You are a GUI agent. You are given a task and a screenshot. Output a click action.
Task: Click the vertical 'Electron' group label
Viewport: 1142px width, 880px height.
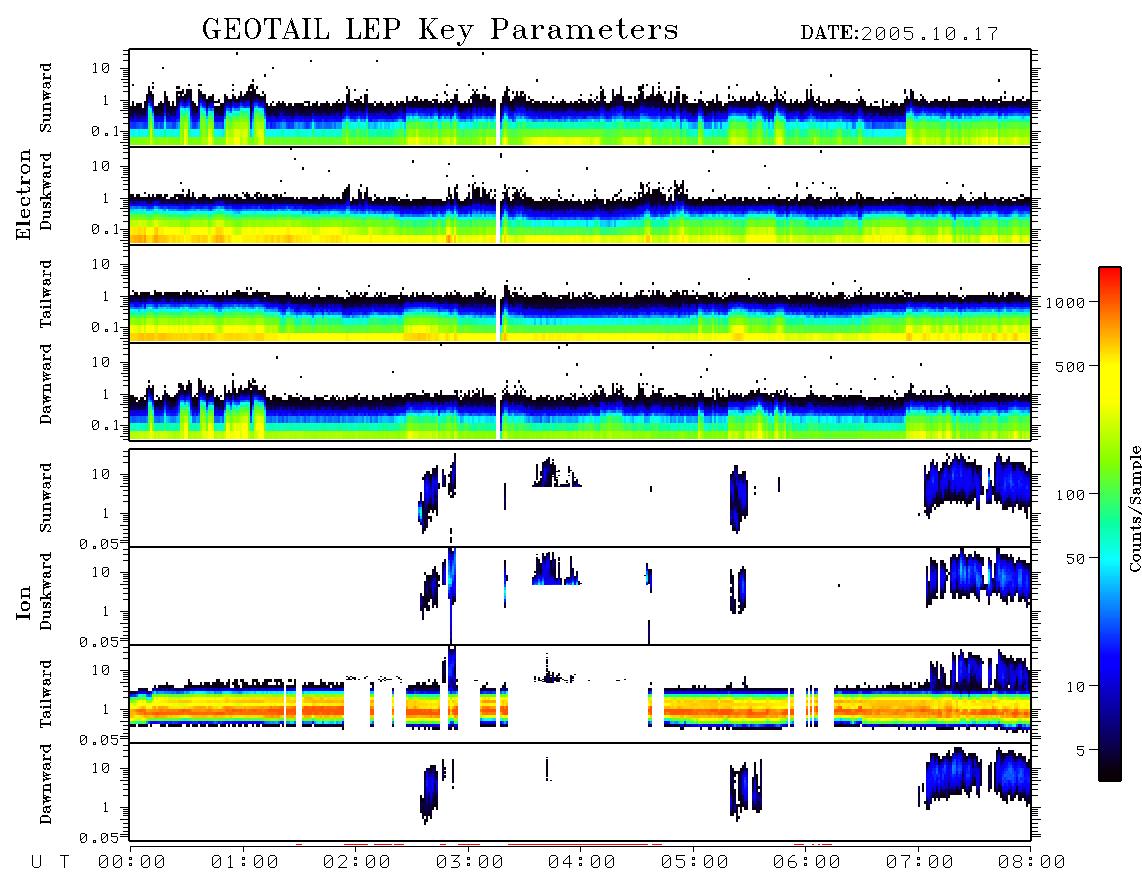coord(23,195)
